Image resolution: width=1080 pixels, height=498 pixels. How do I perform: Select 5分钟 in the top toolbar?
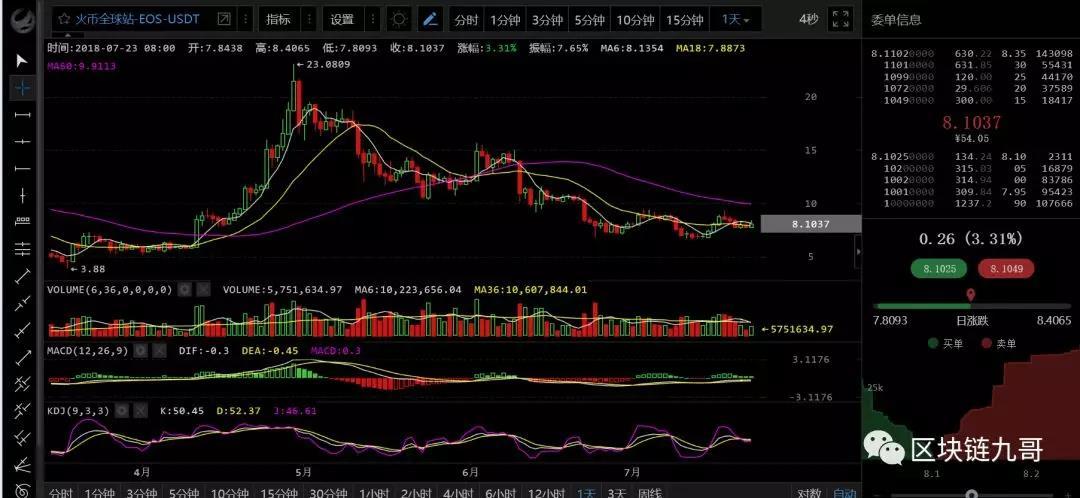589,20
